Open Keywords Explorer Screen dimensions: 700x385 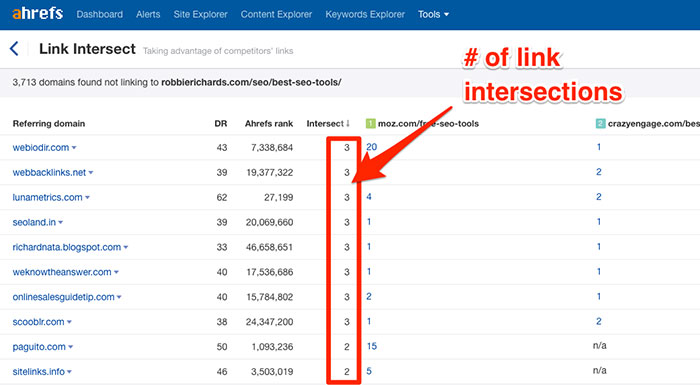(365, 14)
